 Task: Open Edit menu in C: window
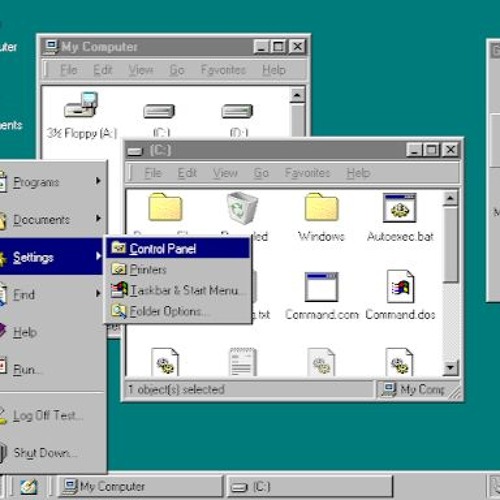point(187,173)
